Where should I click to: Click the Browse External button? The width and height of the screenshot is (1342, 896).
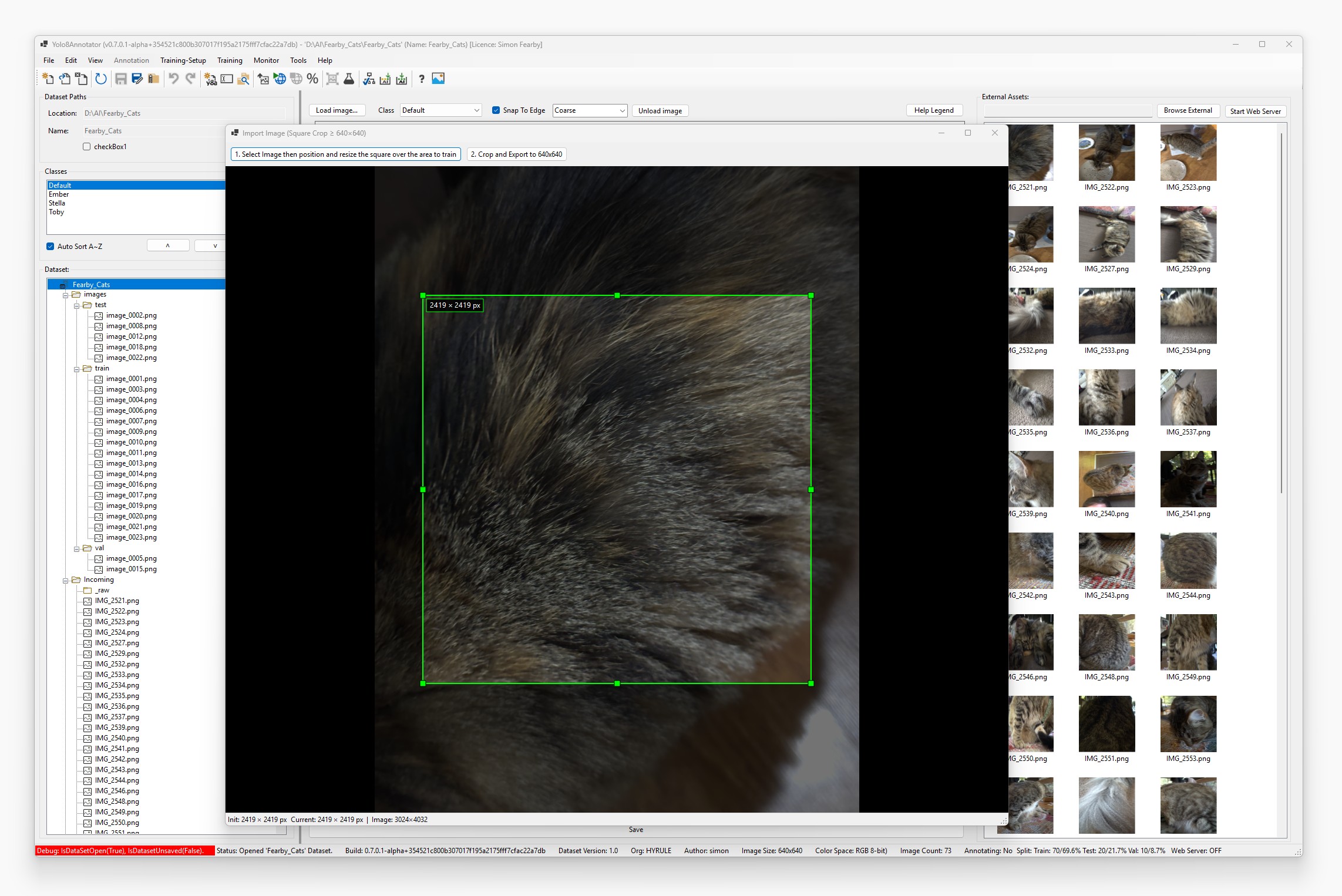pyautogui.click(x=1188, y=110)
